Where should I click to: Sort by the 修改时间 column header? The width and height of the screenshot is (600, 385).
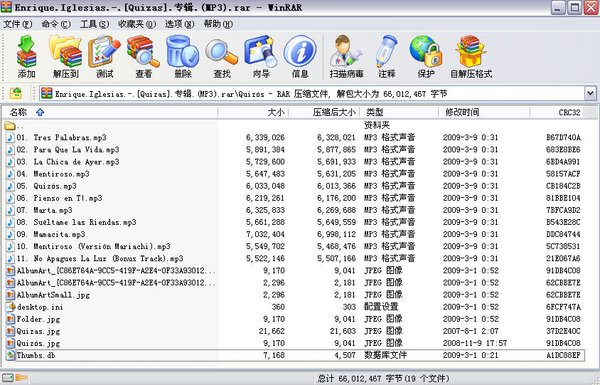coord(484,112)
